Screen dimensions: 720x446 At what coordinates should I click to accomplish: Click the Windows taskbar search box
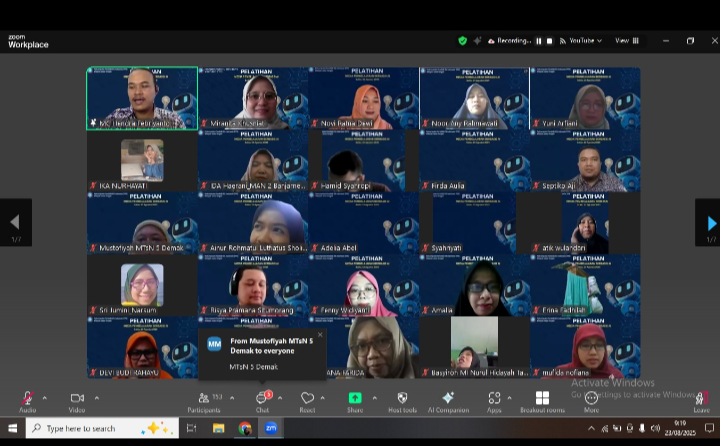(x=98, y=428)
